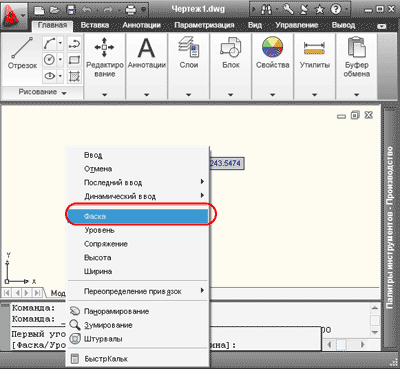Screen dimensions: 400x369
Task: Select the Фаска context menu option
Action: [x=138, y=216]
